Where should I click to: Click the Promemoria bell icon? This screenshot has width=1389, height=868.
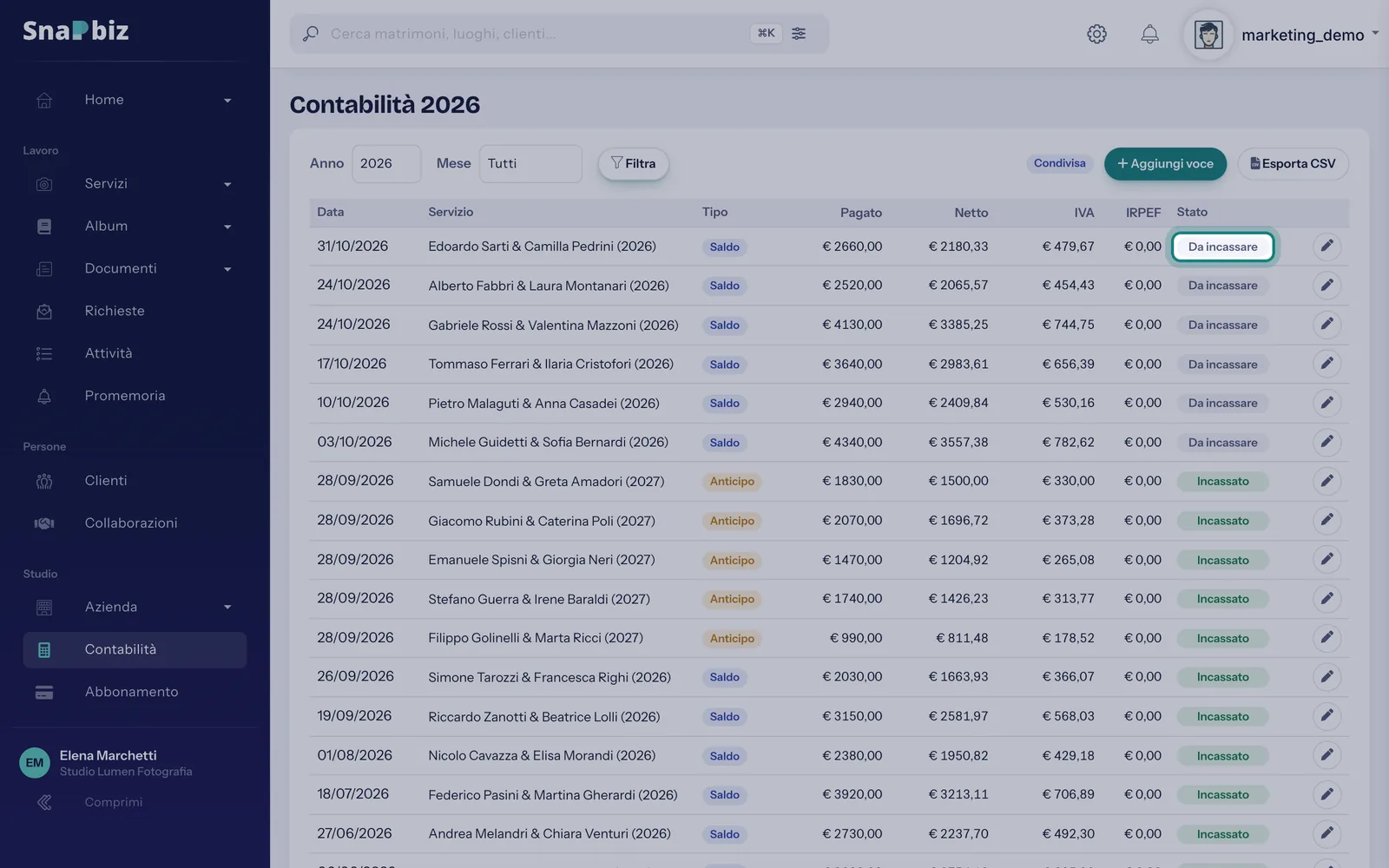44,396
